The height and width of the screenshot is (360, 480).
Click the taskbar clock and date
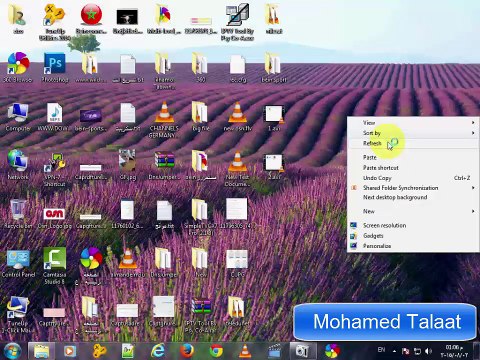pos(454,351)
